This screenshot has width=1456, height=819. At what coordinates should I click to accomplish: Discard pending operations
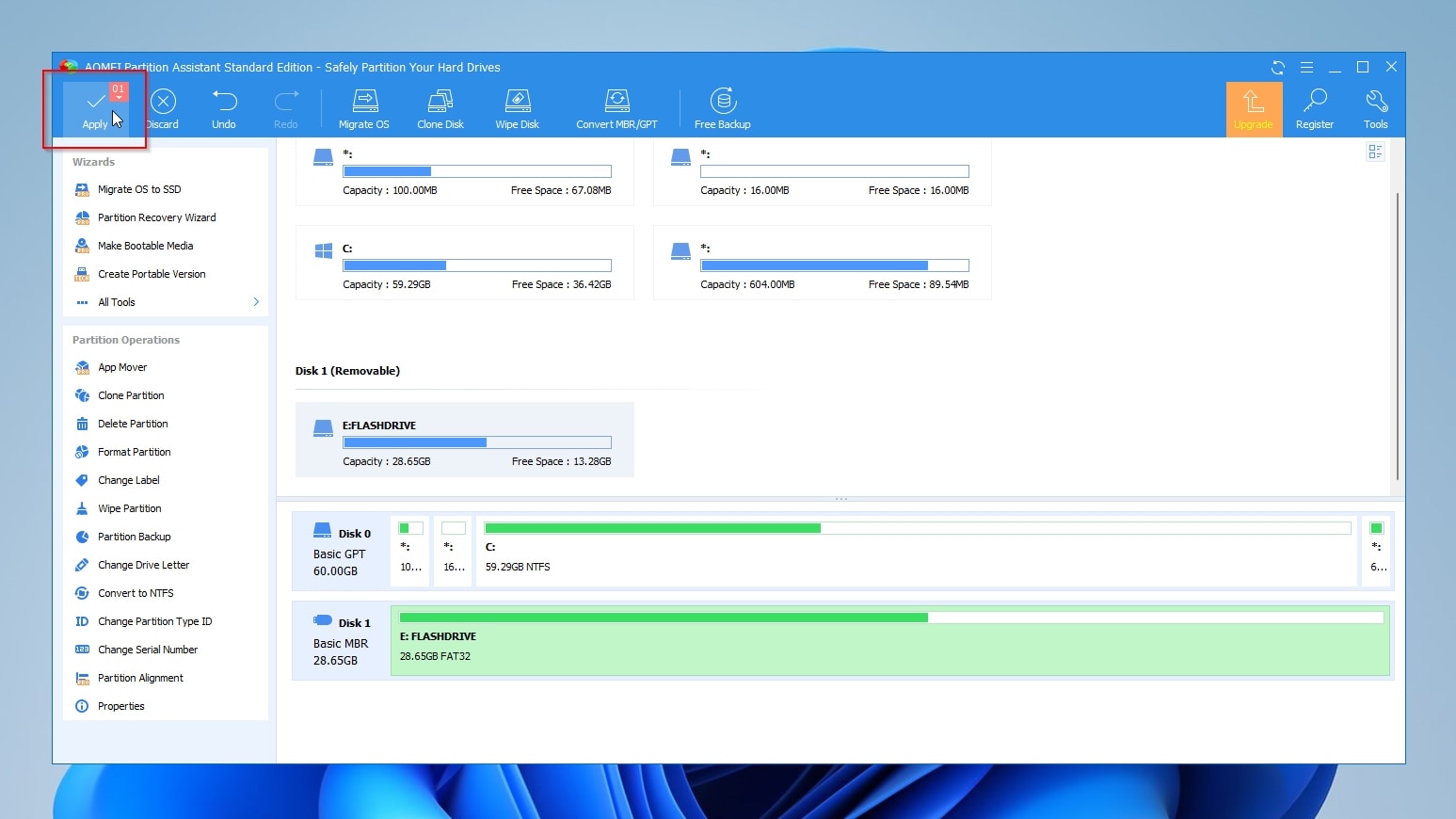click(x=163, y=108)
